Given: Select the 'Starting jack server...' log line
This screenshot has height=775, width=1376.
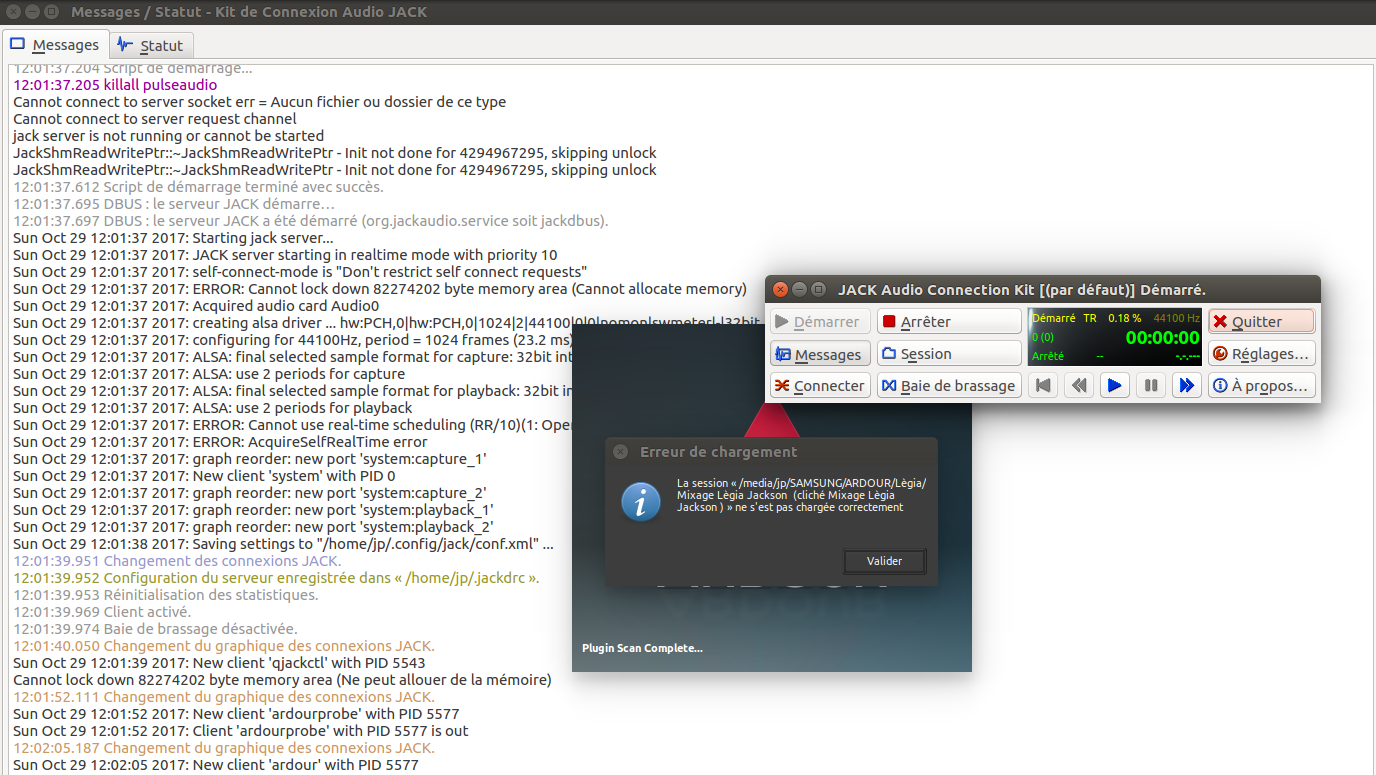Looking at the screenshot, I should (173, 238).
